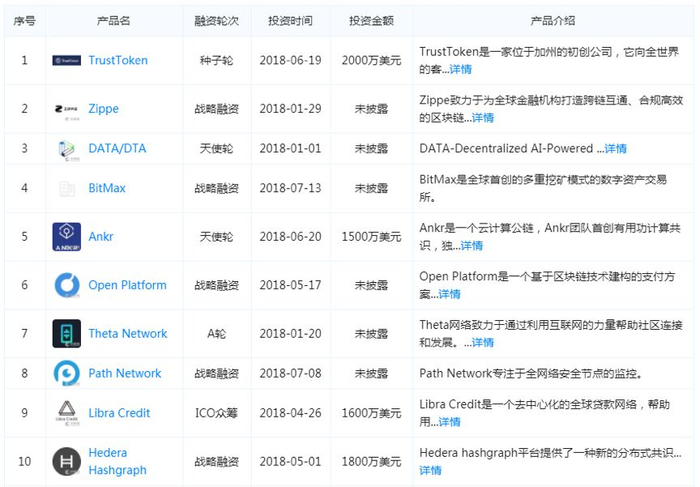Viewport: 700px width, 487px height.
Task: Open the BitMax product link
Action: click(107, 188)
